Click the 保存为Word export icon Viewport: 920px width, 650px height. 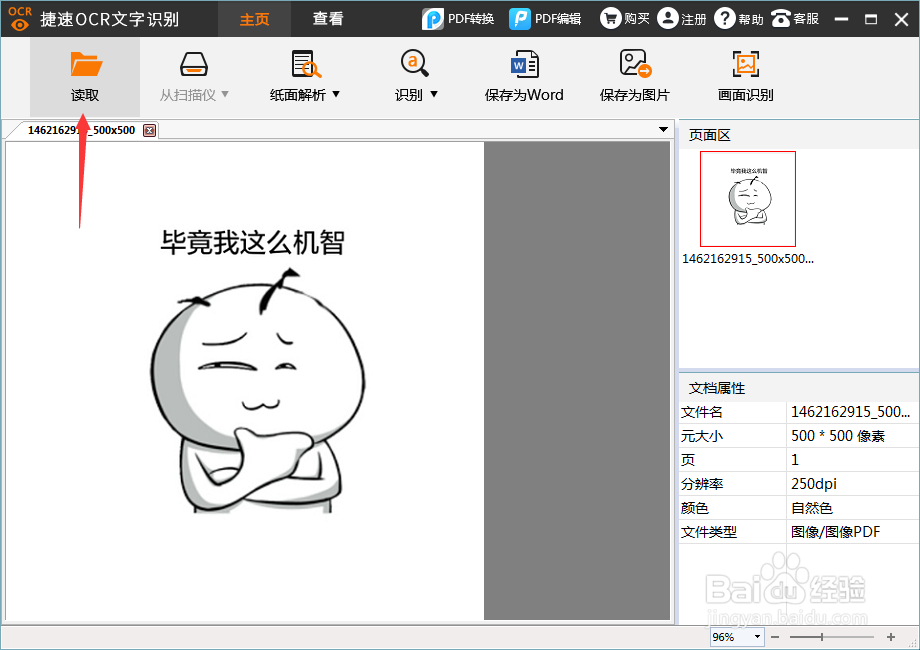(524, 75)
